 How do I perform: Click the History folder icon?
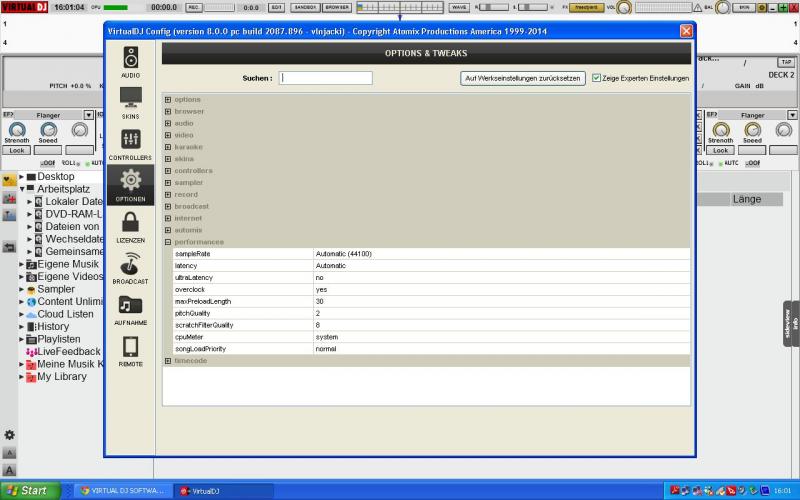click(x=31, y=327)
